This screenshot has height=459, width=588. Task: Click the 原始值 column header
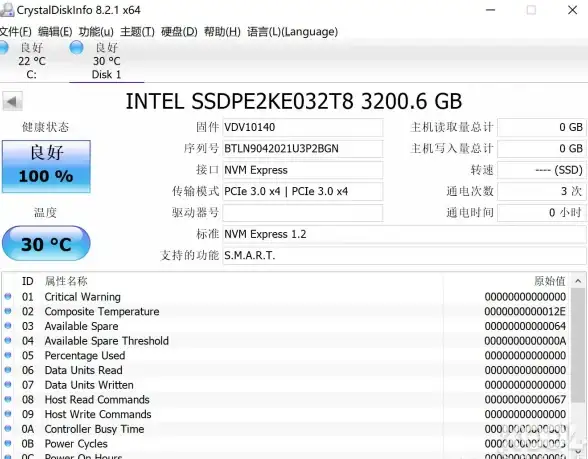549,281
